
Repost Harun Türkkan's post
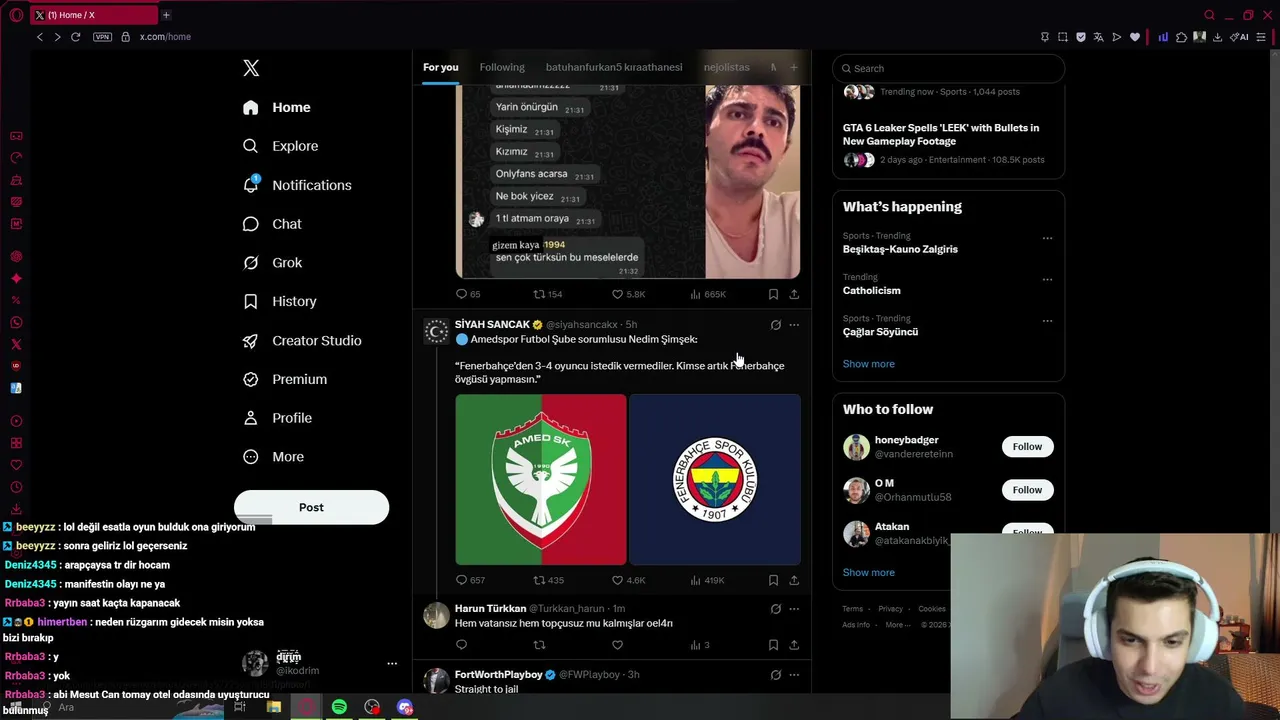tap(539, 645)
